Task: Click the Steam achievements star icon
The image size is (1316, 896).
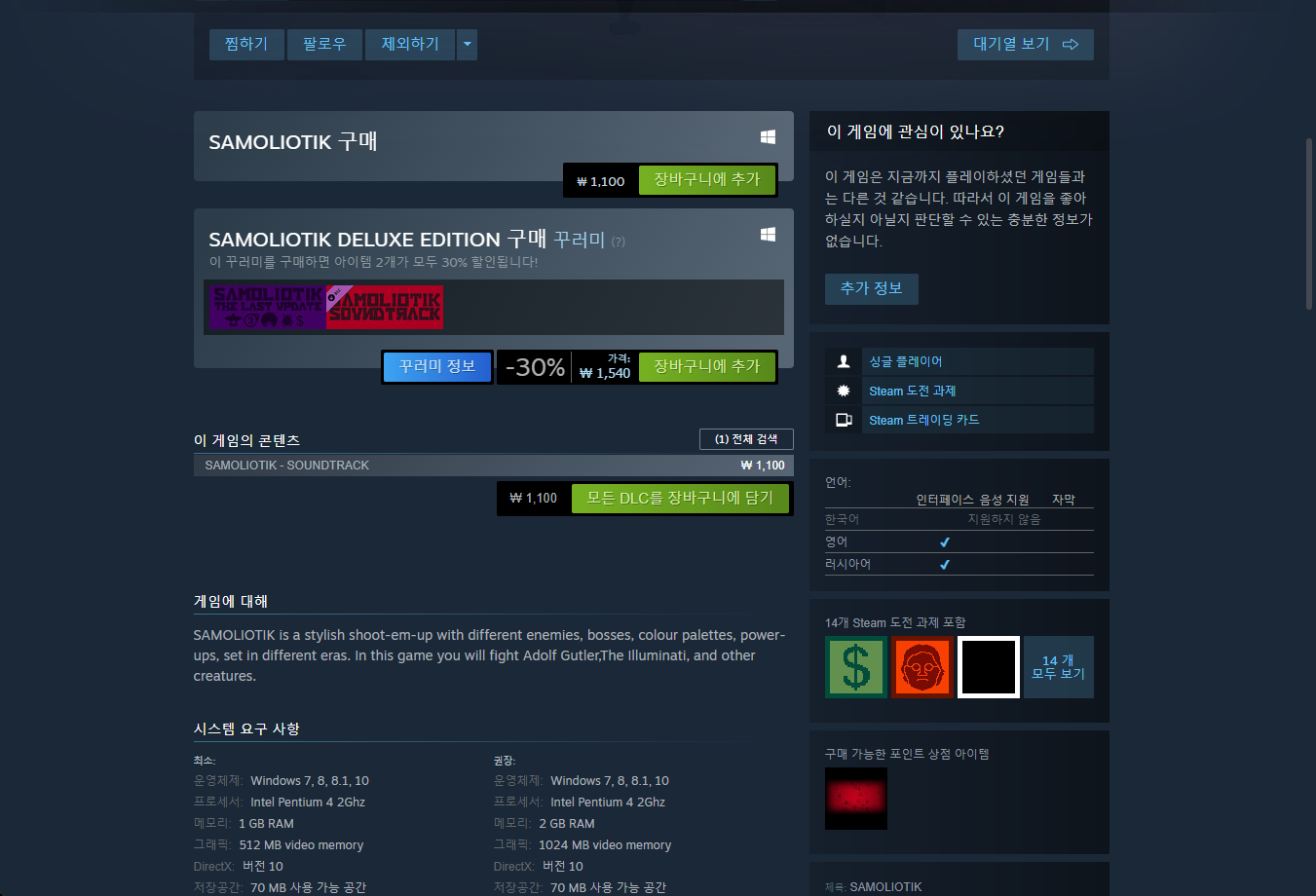Action: pyautogui.click(x=844, y=391)
